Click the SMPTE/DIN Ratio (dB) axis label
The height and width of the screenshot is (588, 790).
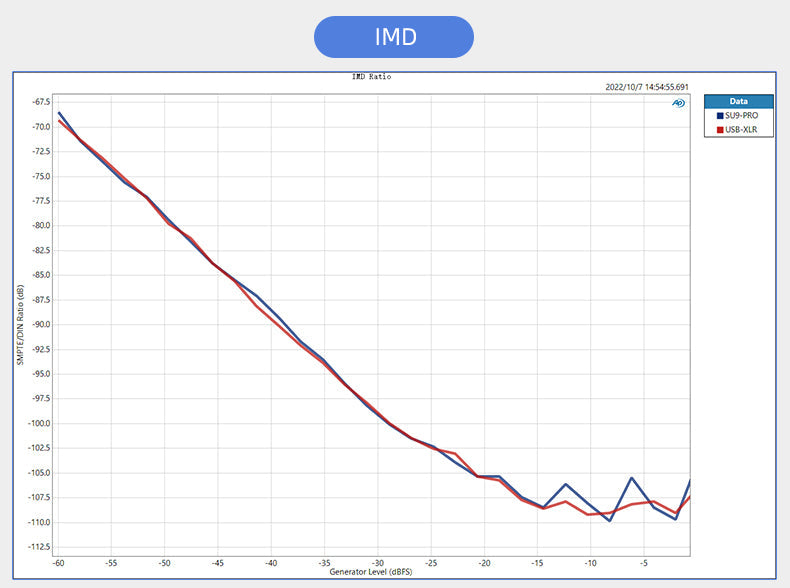[21, 324]
